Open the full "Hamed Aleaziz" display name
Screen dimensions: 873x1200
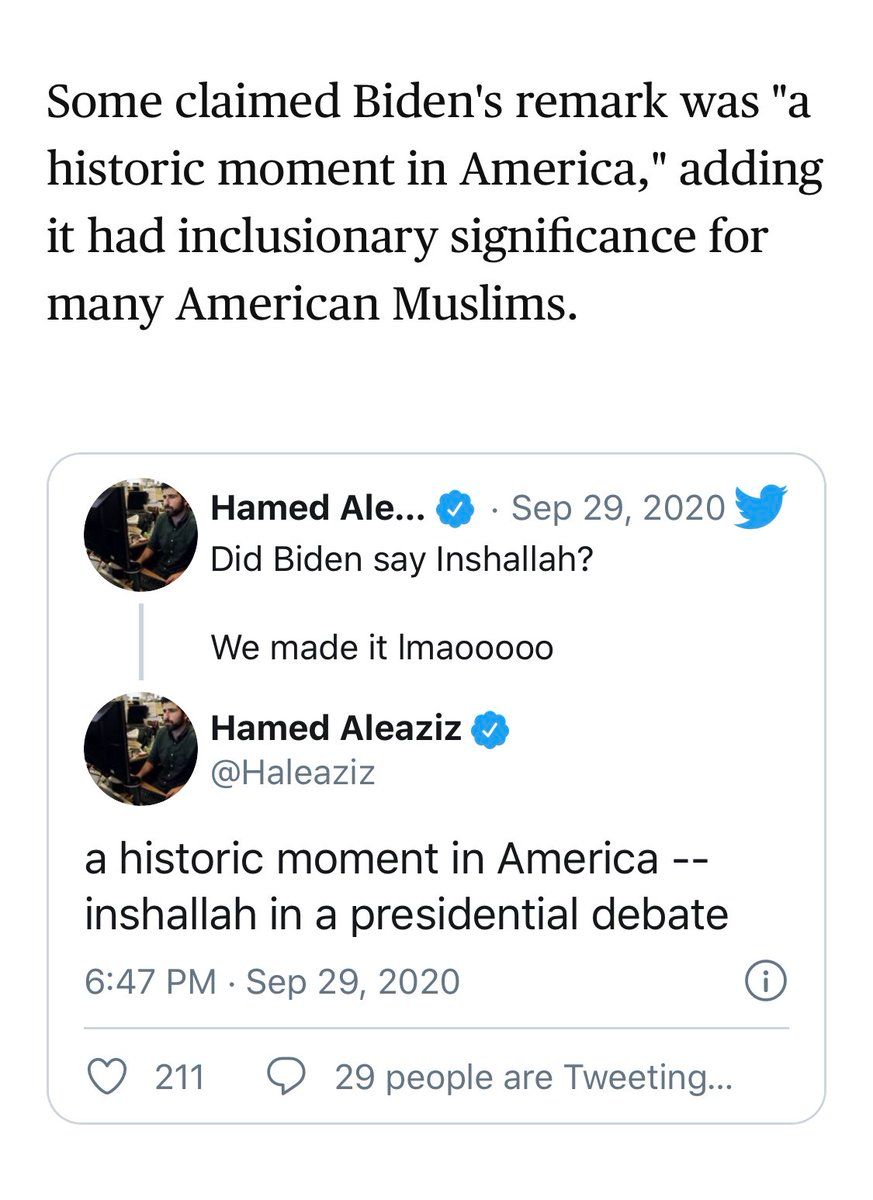[x=336, y=729]
